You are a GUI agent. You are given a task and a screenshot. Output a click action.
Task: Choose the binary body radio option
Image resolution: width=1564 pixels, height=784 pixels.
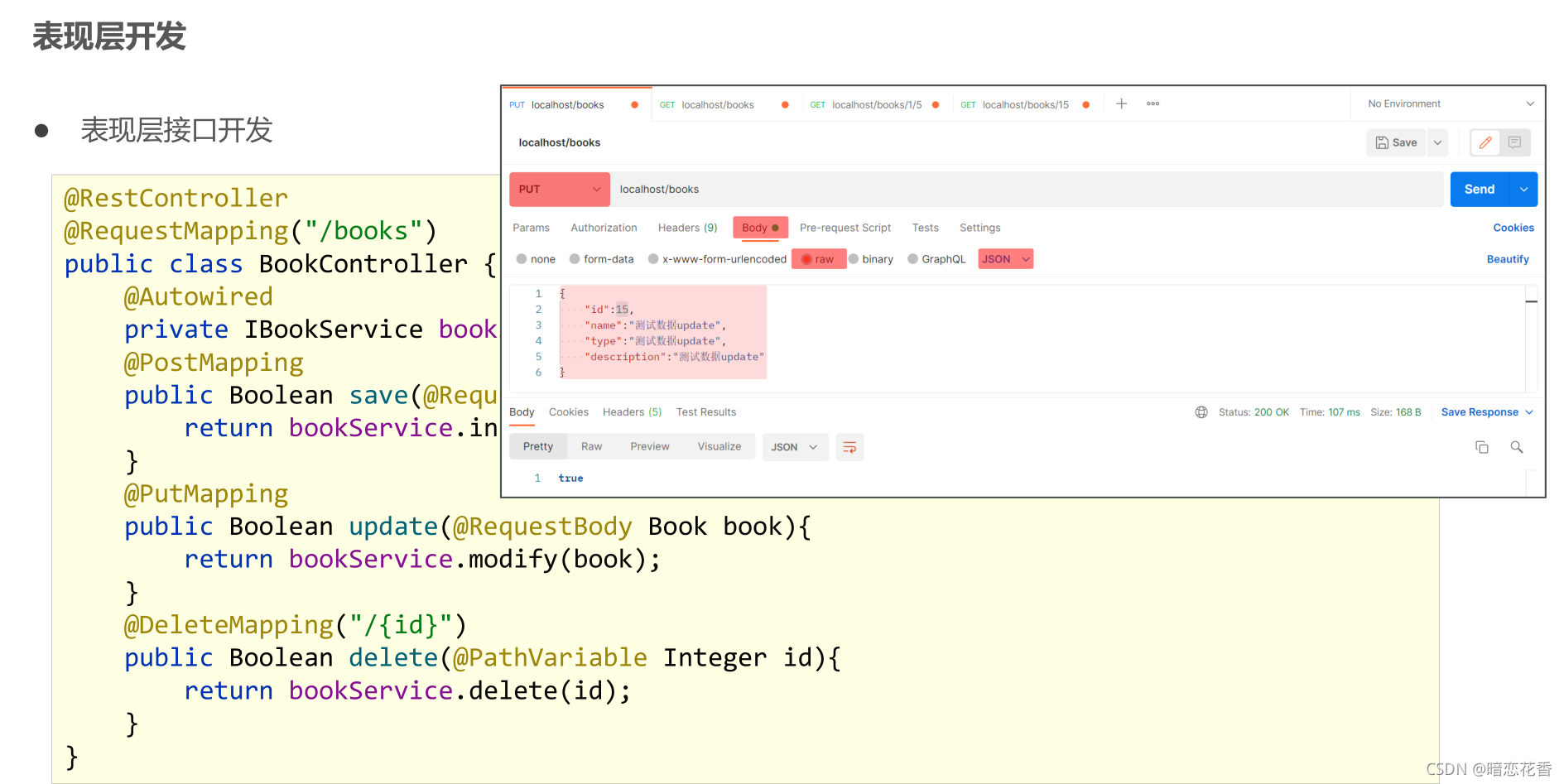871,259
